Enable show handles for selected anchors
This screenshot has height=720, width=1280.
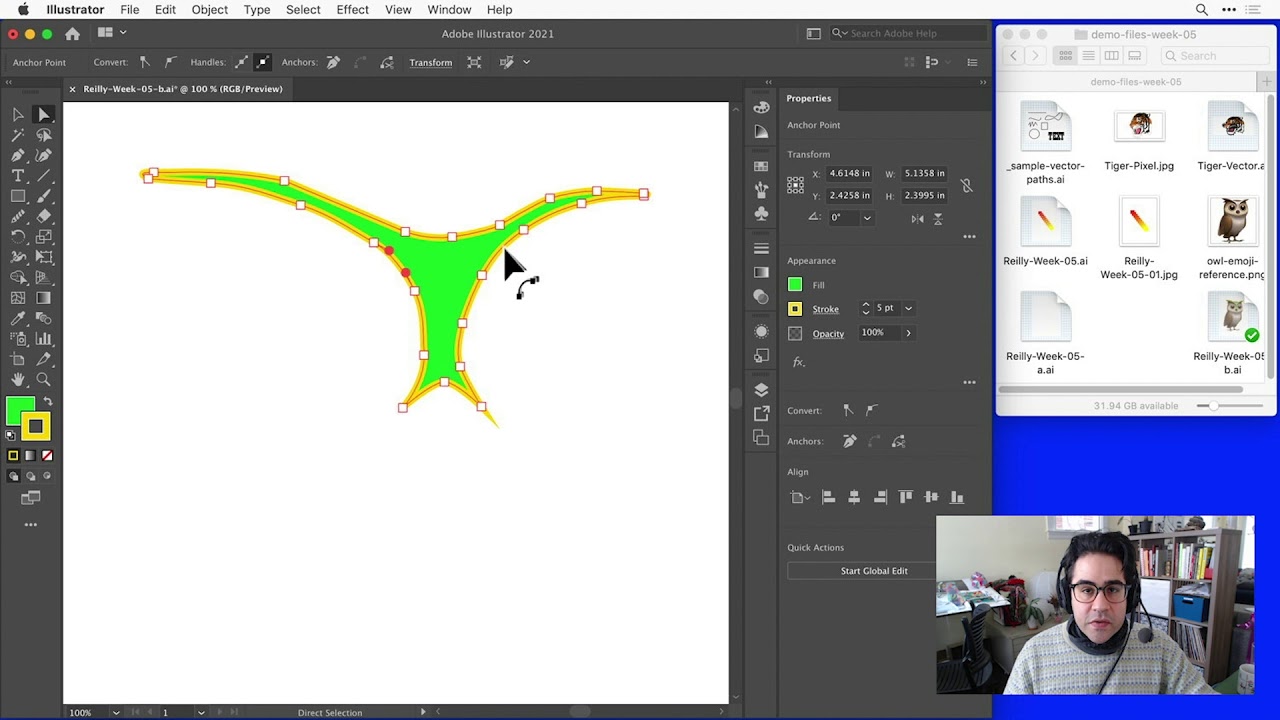coord(242,62)
